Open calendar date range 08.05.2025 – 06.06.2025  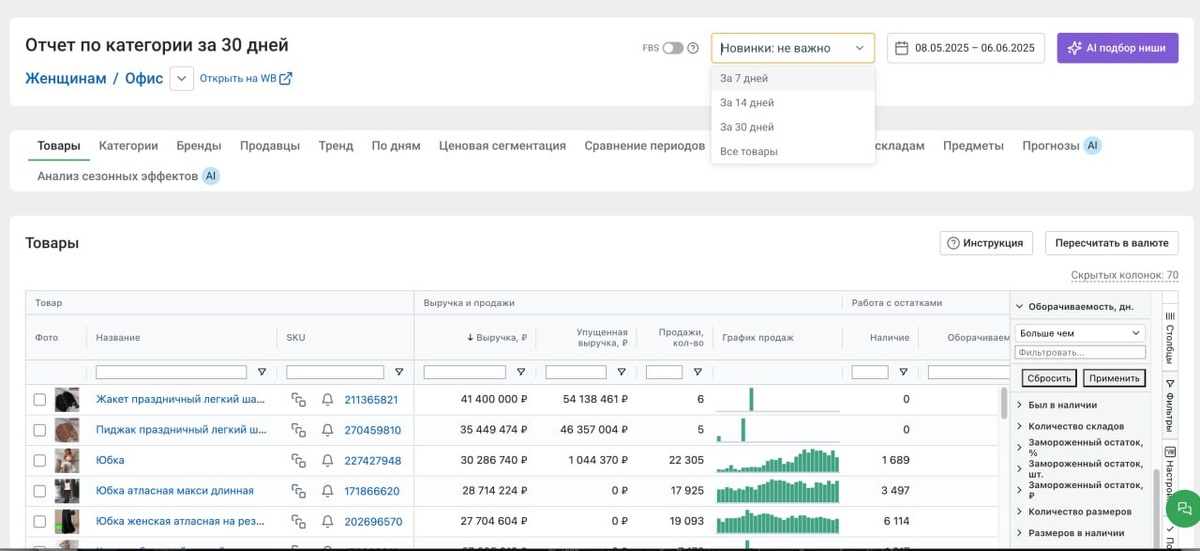[966, 48]
